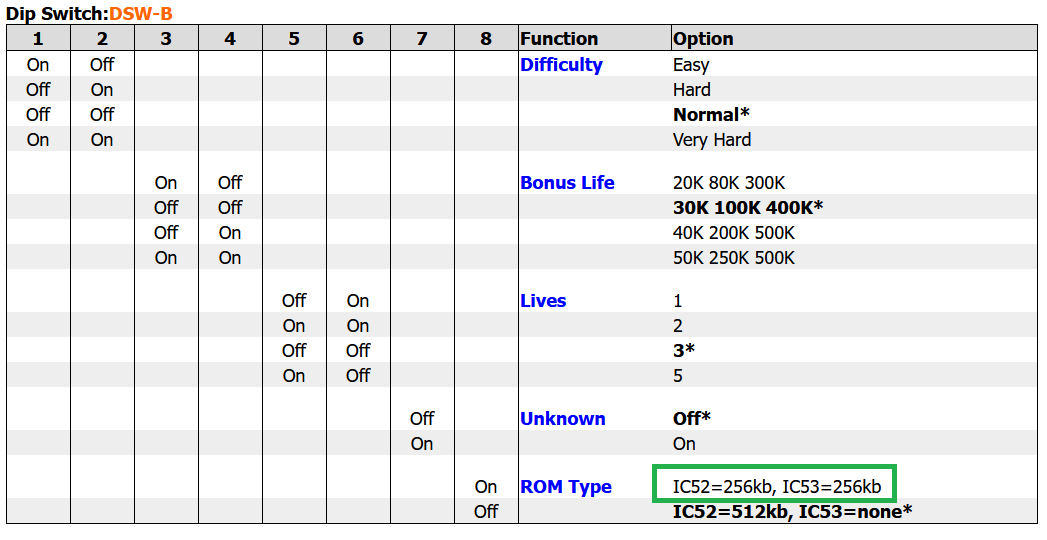
Task: Select column header 7
Action: [x=422, y=39]
